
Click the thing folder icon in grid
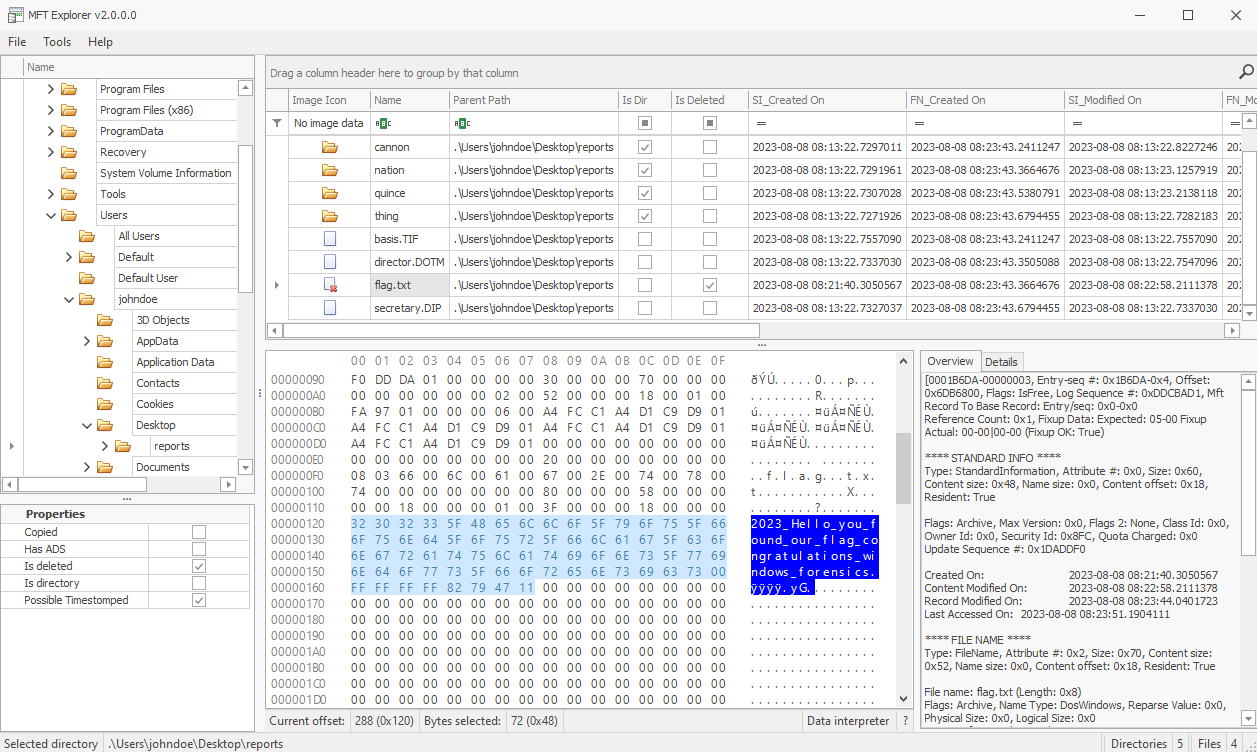[x=329, y=216]
